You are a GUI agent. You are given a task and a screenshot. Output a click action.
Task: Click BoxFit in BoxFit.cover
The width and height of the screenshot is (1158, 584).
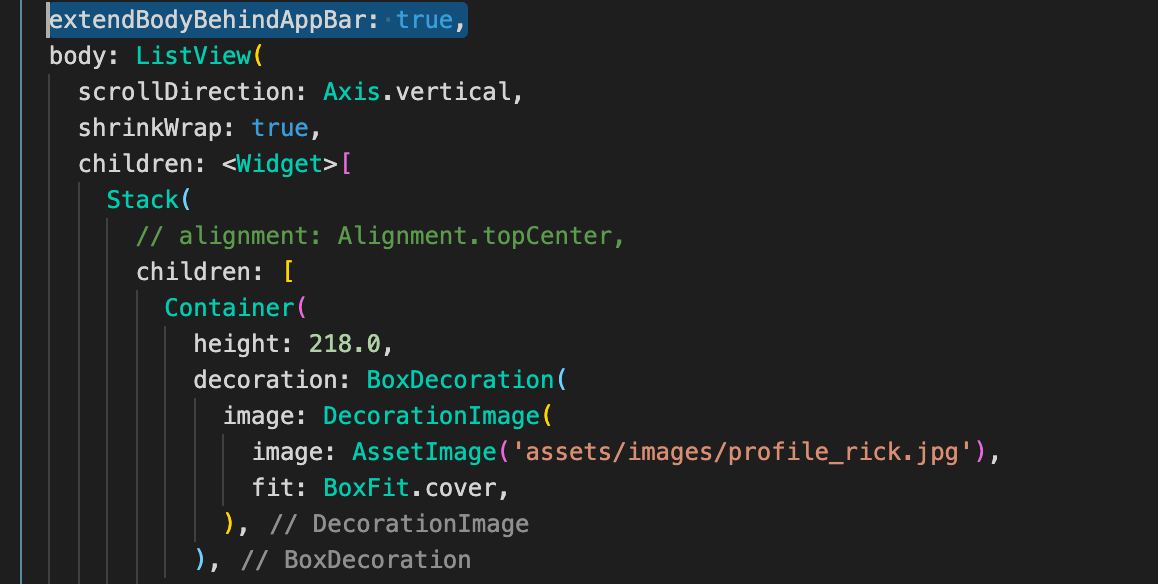coord(366,489)
